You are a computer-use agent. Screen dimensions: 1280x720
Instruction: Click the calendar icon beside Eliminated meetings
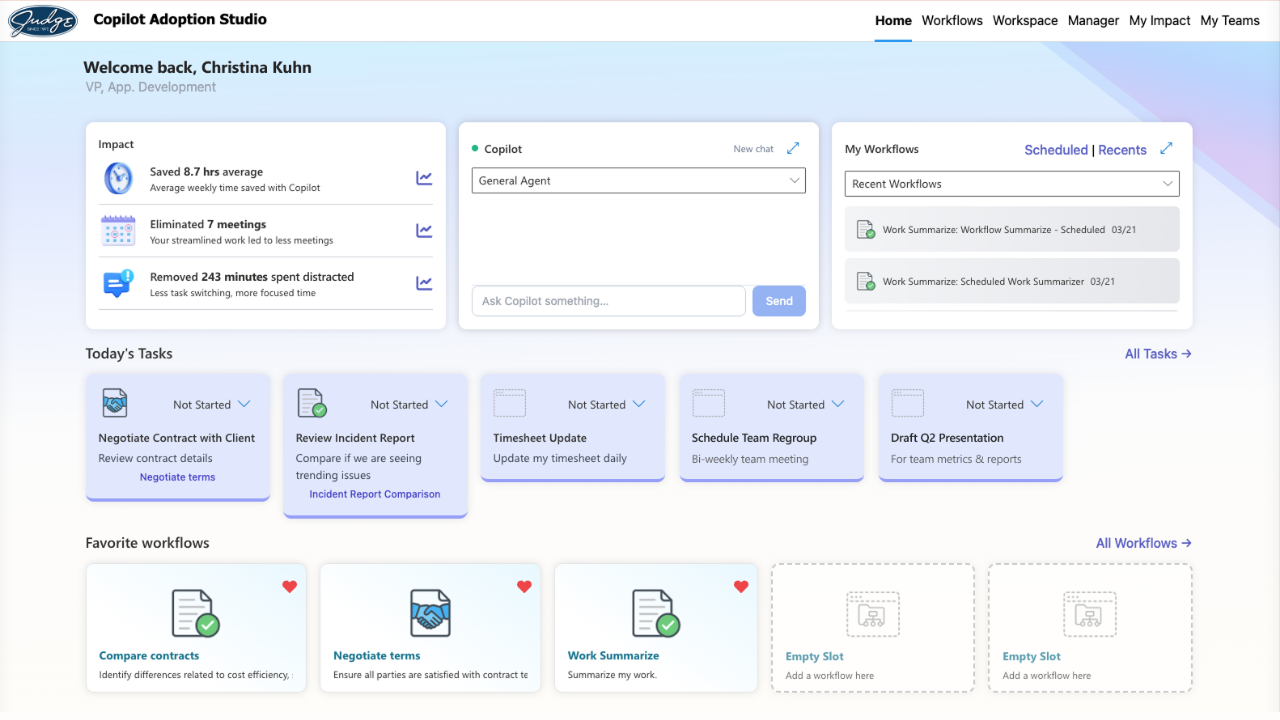pos(118,231)
